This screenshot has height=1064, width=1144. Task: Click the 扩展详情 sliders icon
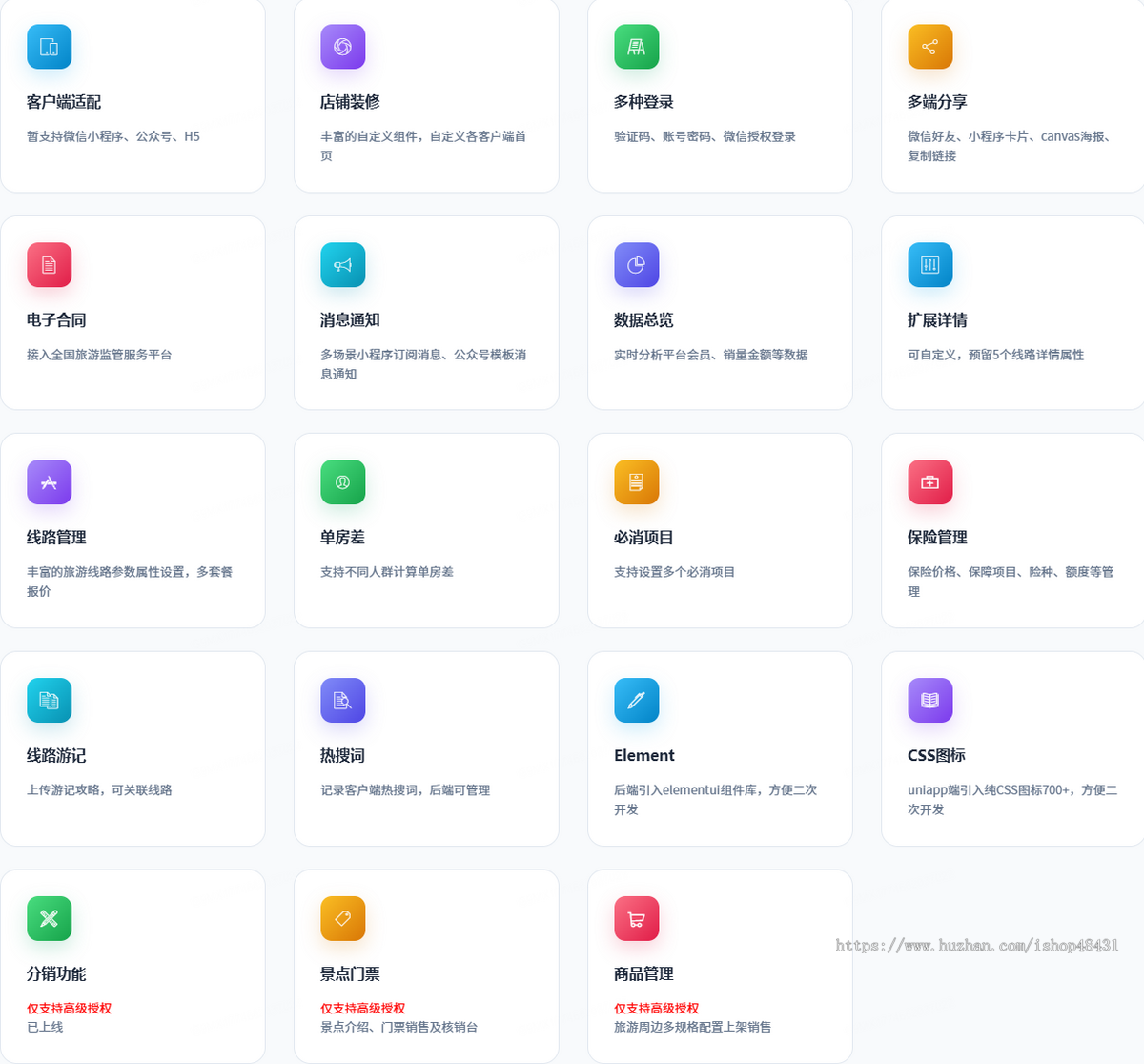(930, 265)
